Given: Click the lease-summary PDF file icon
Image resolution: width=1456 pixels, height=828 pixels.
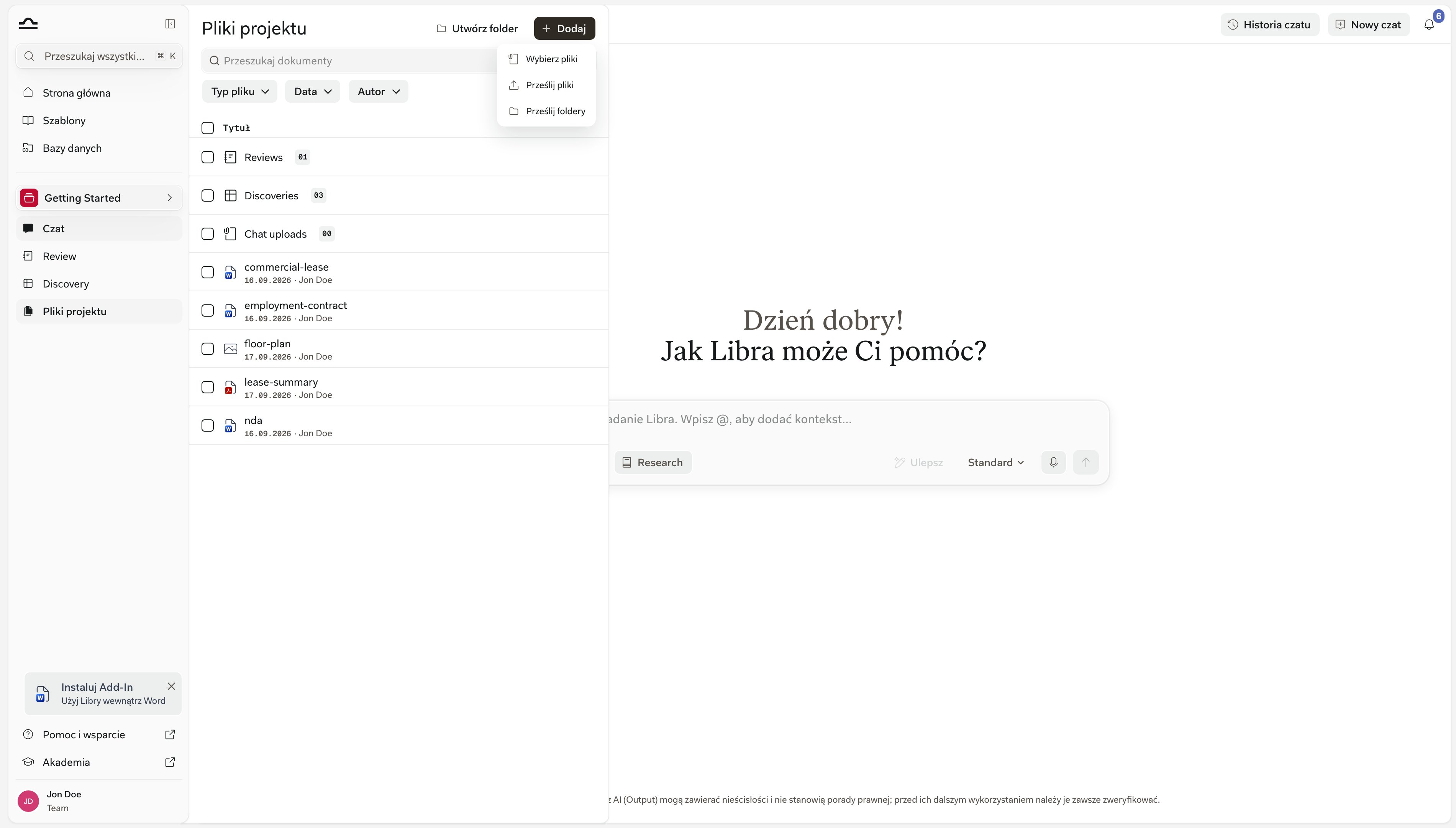Looking at the screenshot, I should [x=230, y=387].
